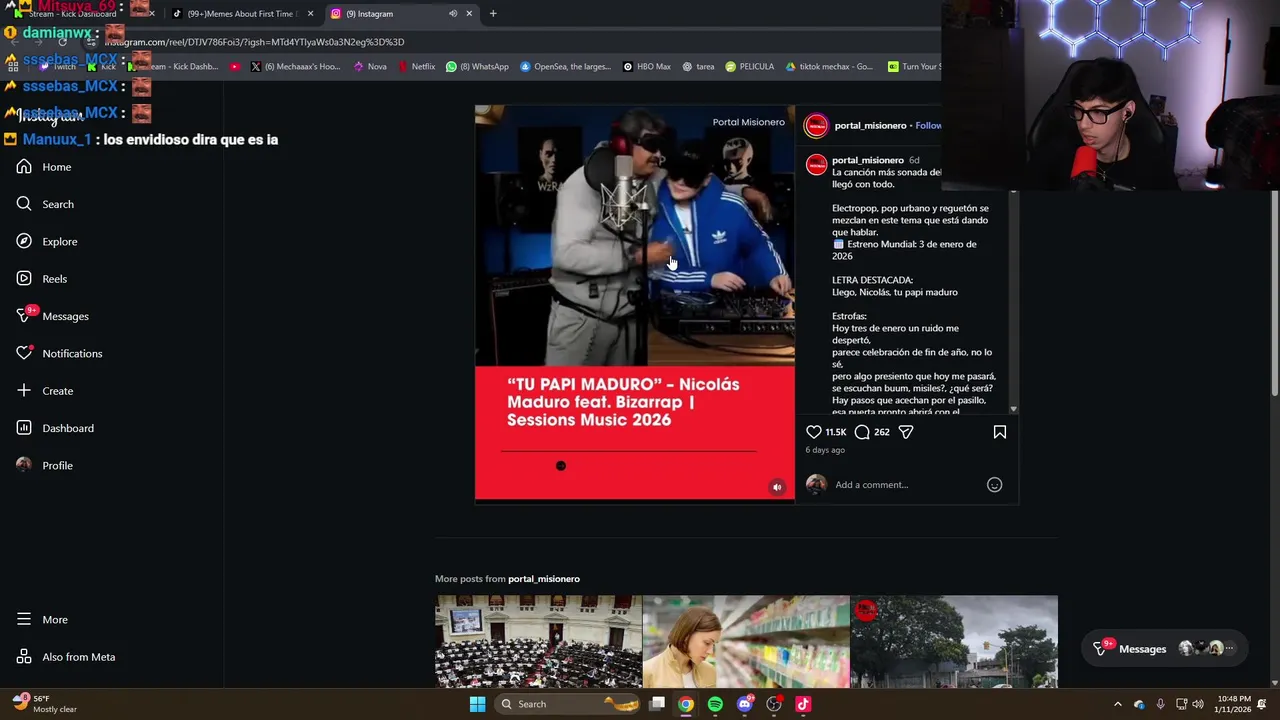1280x720 pixels.
Task: Open the Mechaaax's X bookmark
Action: (x=295, y=67)
